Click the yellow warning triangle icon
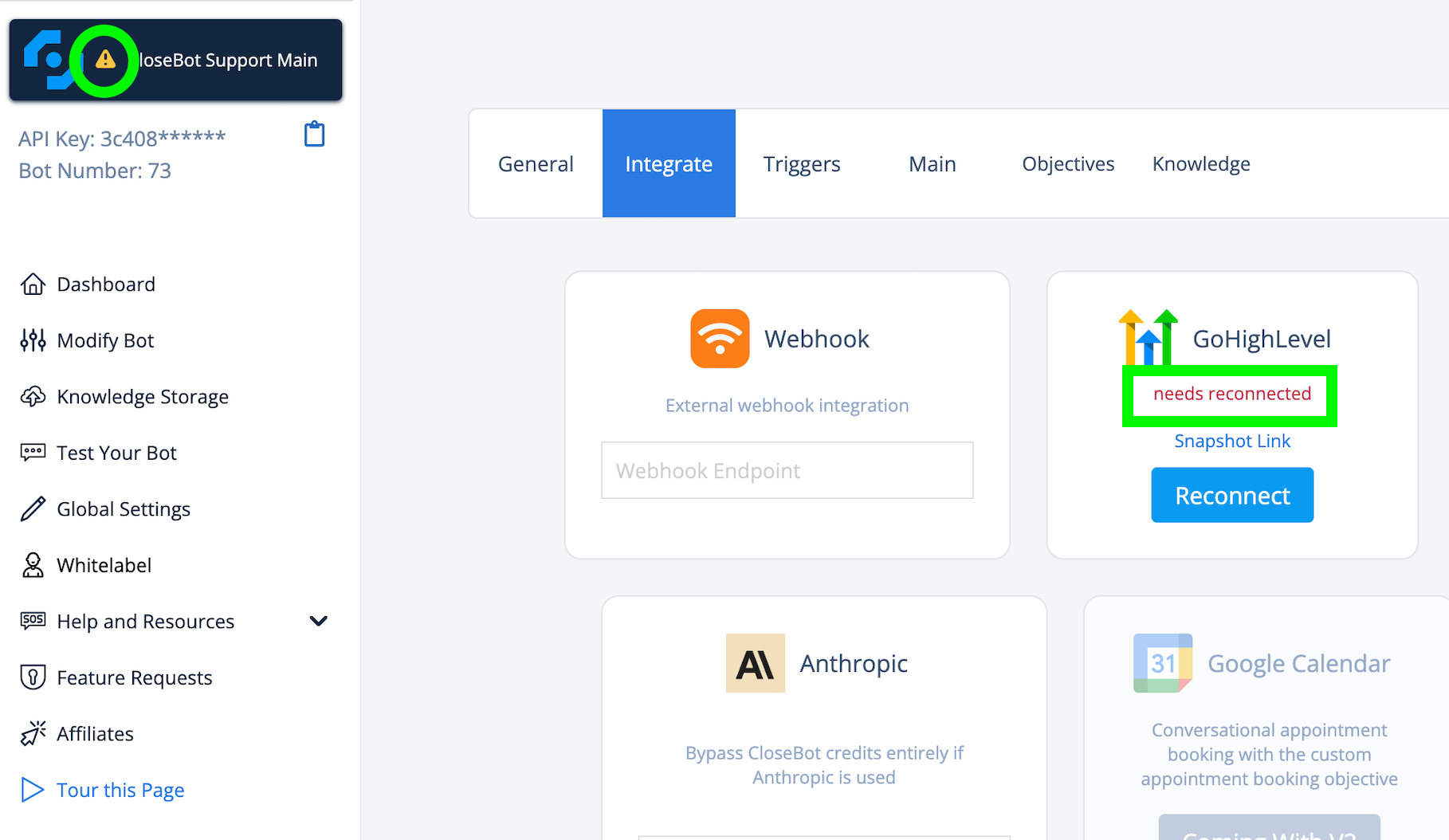The image size is (1449, 840). 105,60
